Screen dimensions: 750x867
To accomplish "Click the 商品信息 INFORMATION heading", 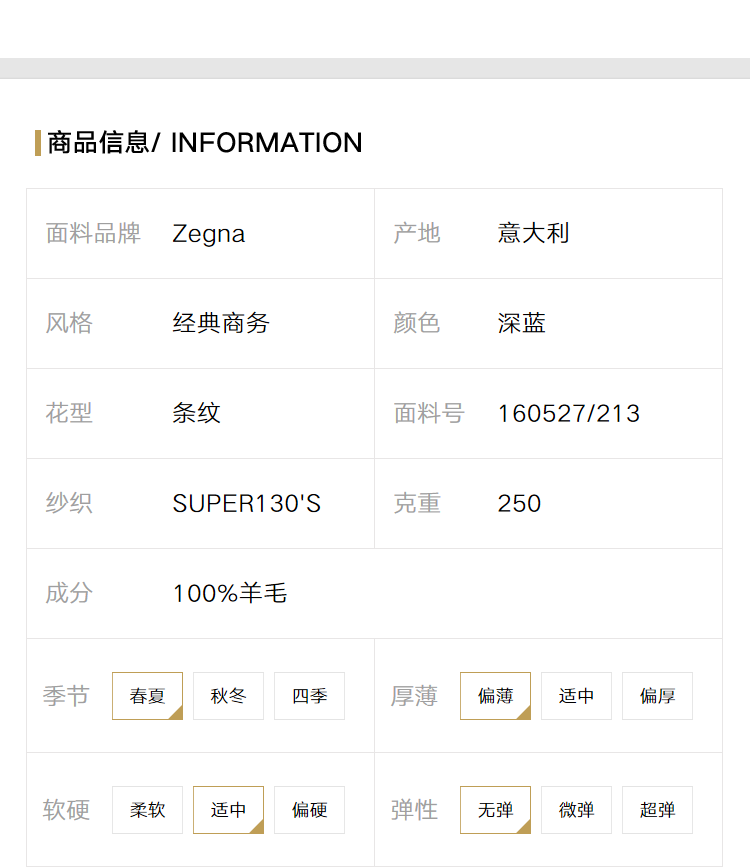I will [x=205, y=143].
